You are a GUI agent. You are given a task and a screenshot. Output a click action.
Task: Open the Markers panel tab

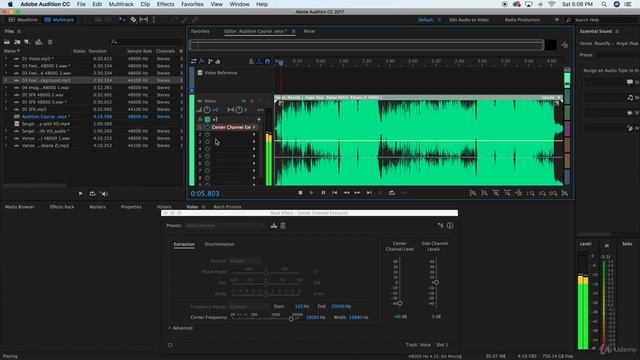97,207
